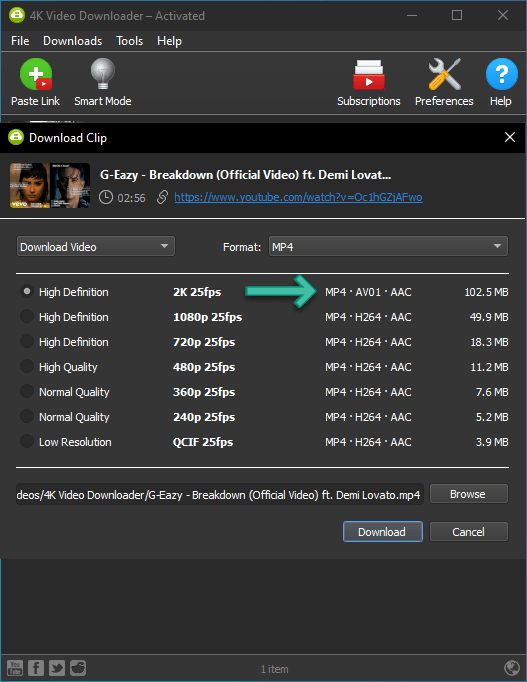Open the Download Video dropdown
Screen dimensions: 527x682
(96, 247)
